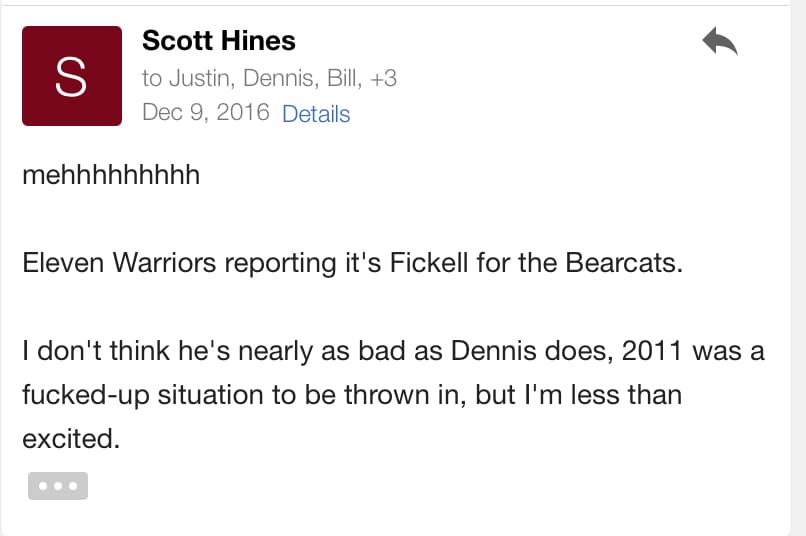The image size is (806, 536).
Task: Click the mehhhhhhhhh line
Action: 111,175
